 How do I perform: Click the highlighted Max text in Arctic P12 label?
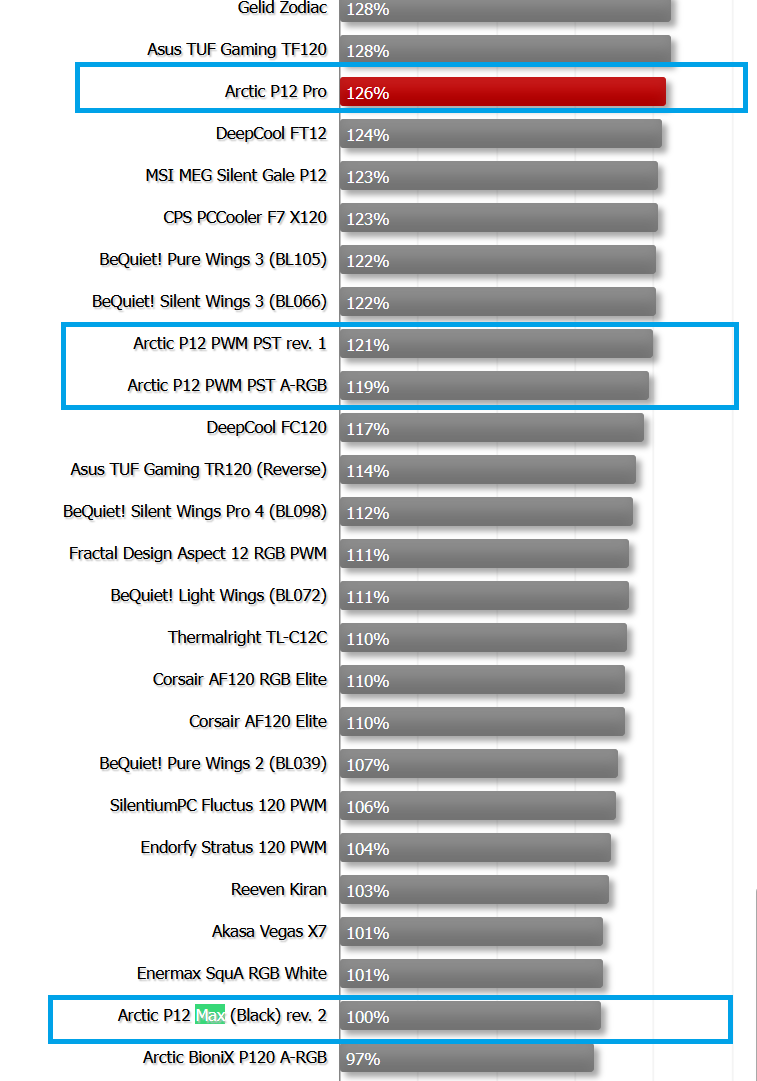pos(210,1016)
